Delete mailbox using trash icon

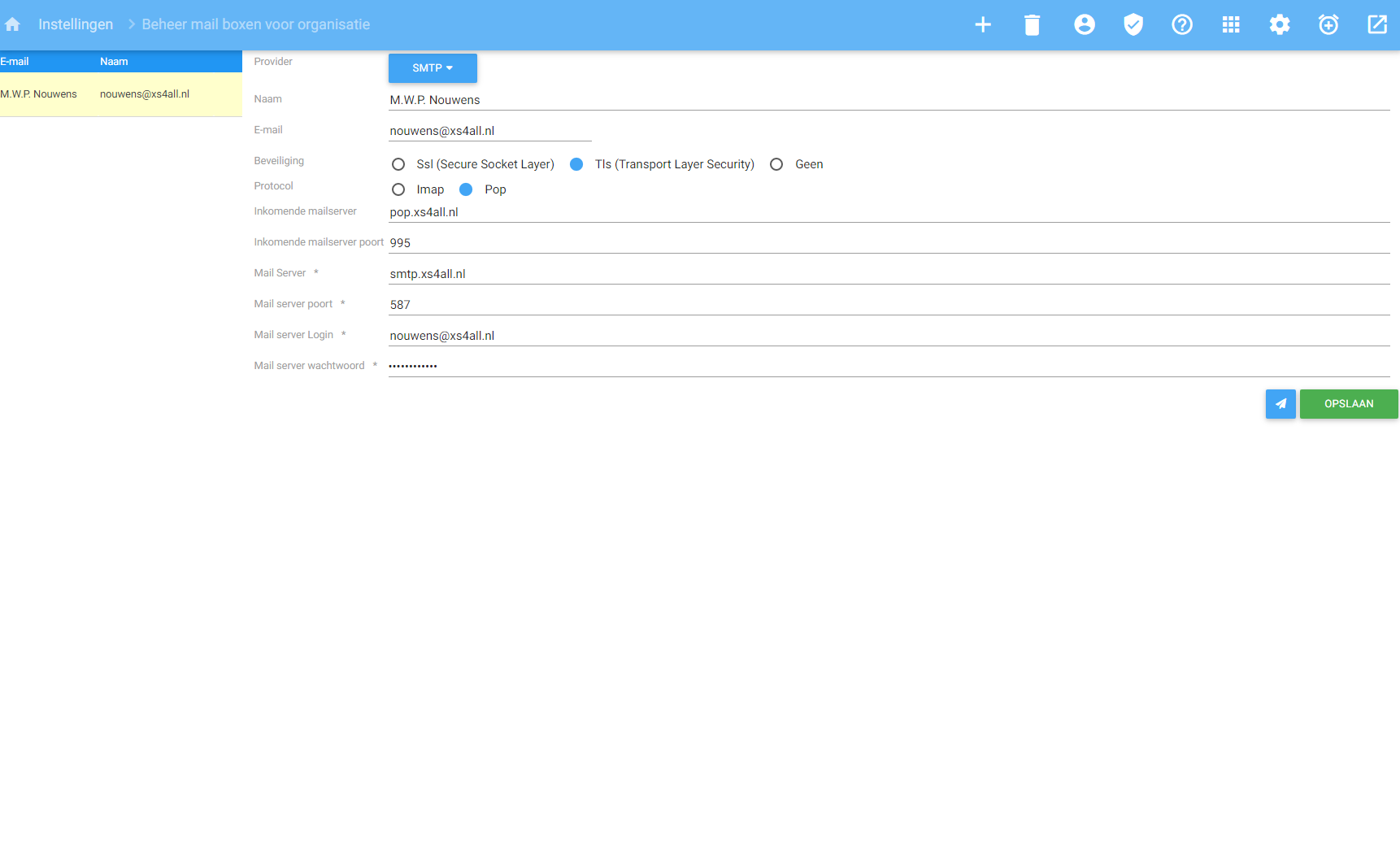[1032, 24]
